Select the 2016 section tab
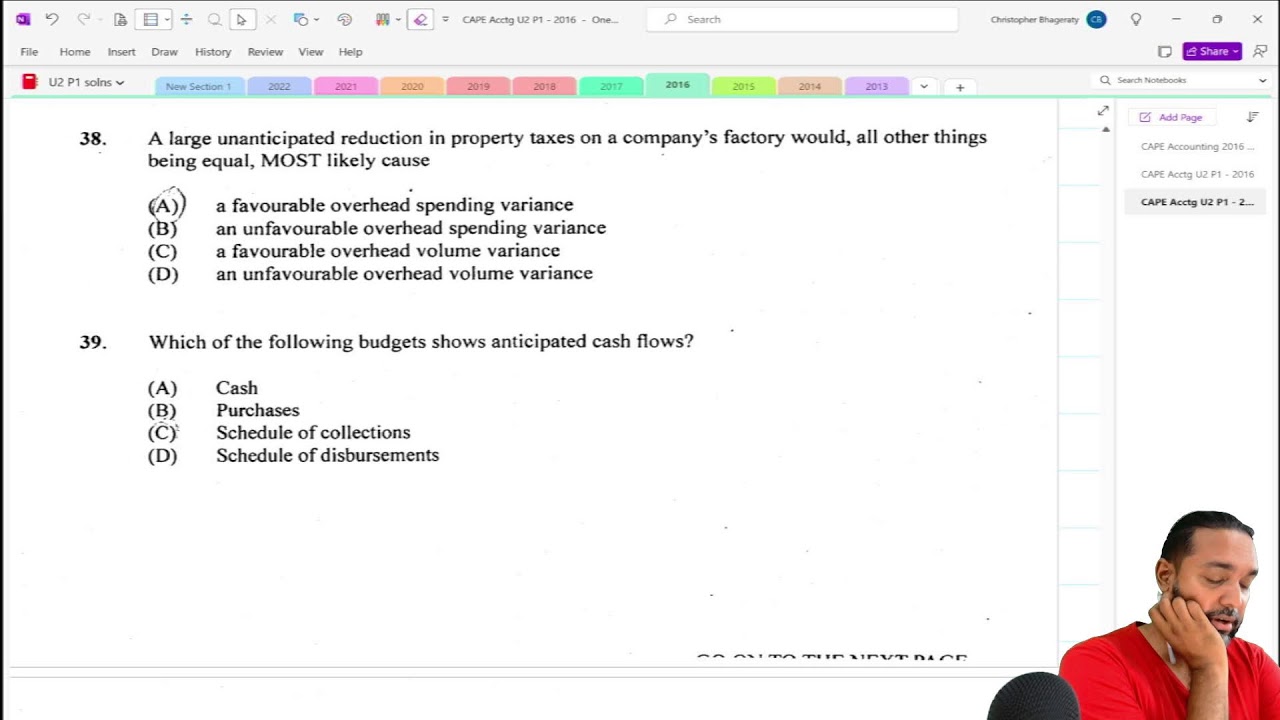 677,85
